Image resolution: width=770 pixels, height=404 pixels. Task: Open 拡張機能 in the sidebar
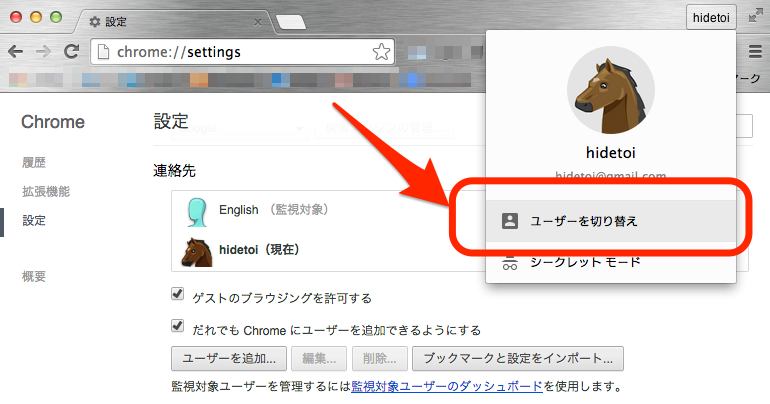(46, 191)
